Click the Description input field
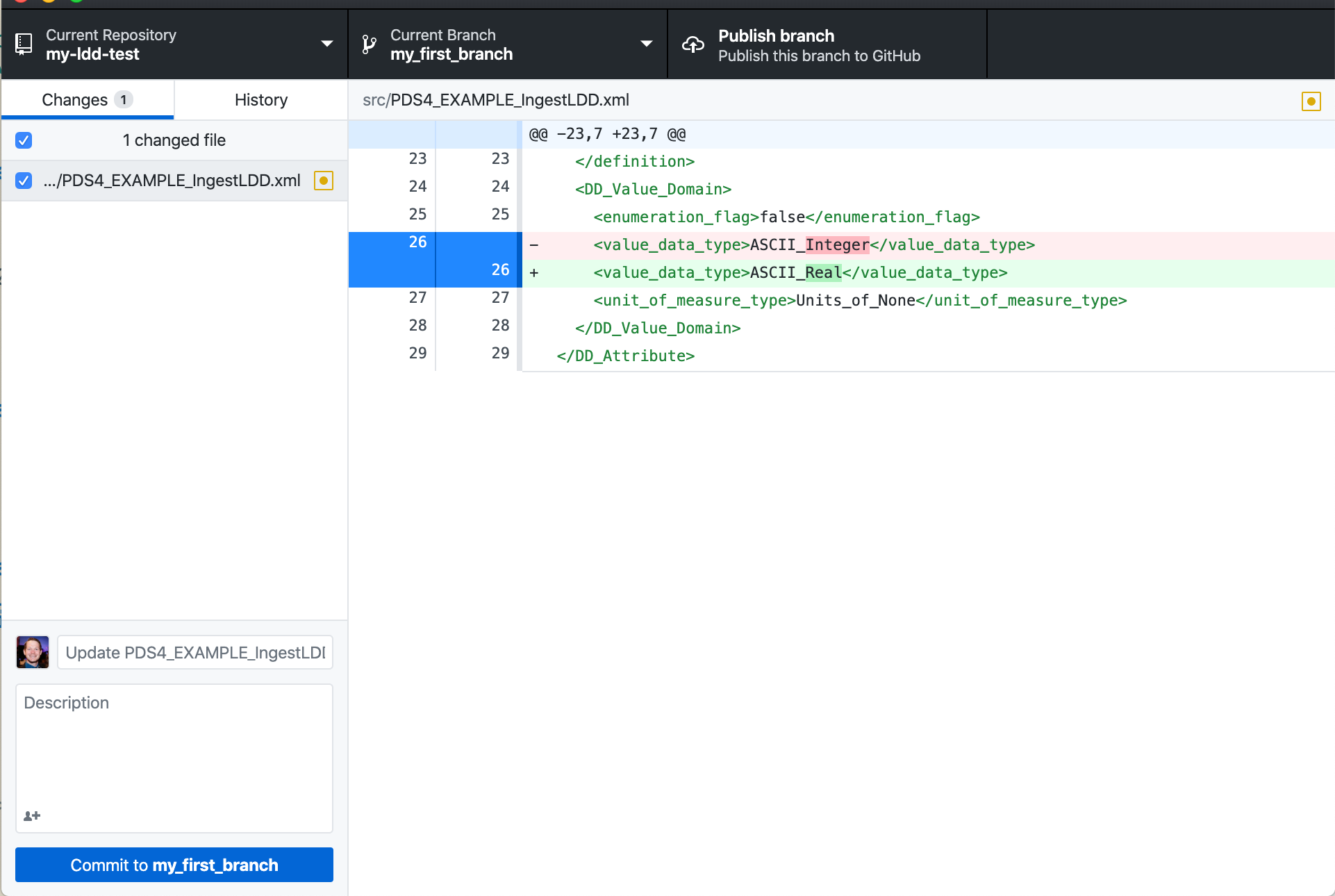This screenshot has height=896, width=1335. pyautogui.click(x=174, y=756)
